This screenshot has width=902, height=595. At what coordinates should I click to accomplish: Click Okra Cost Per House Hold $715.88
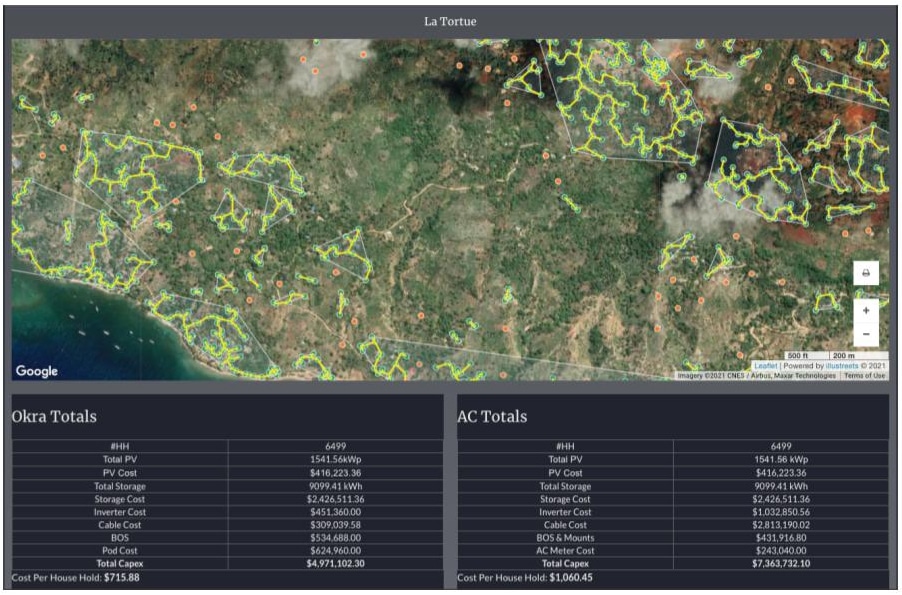(x=120, y=578)
